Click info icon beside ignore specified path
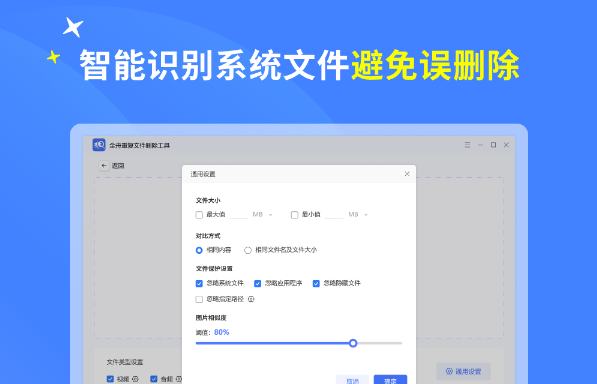The height and width of the screenshot is (384, 597). (251, 299)
